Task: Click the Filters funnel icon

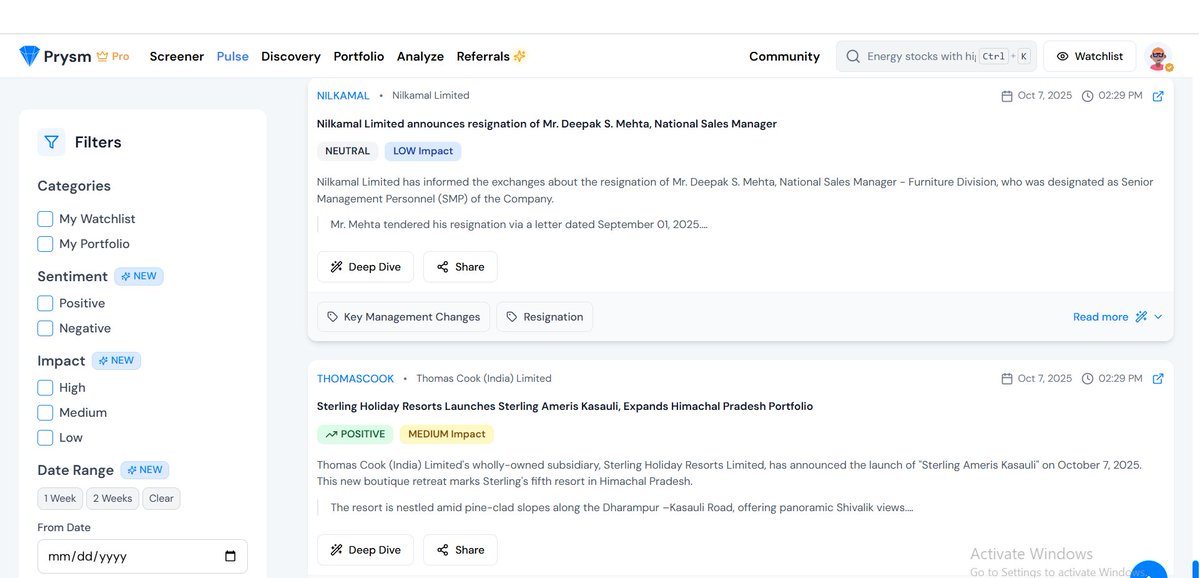Action: (x=51, y=142)
